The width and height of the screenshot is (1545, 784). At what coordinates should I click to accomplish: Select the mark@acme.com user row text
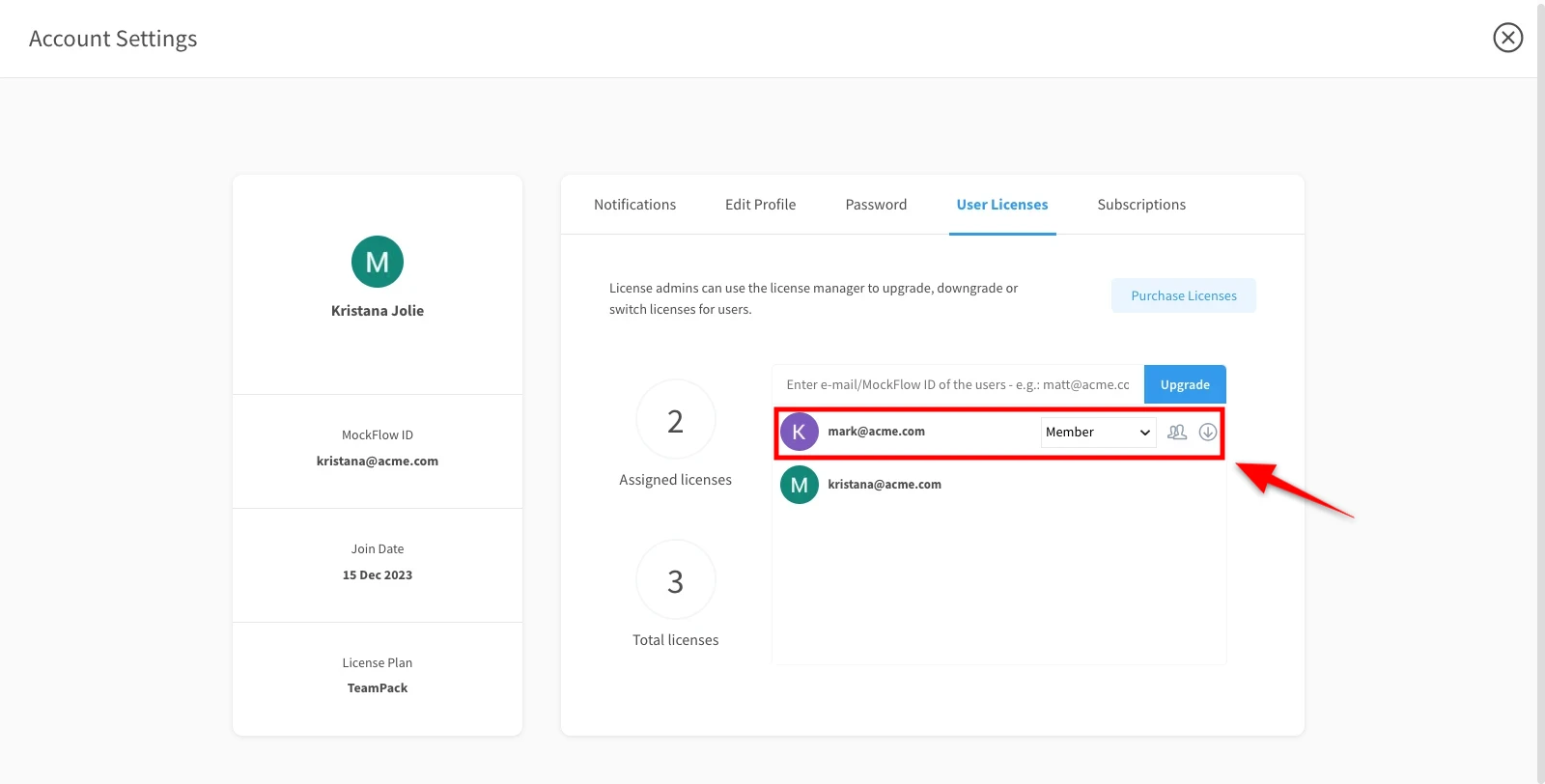click(x=876, y=432)
